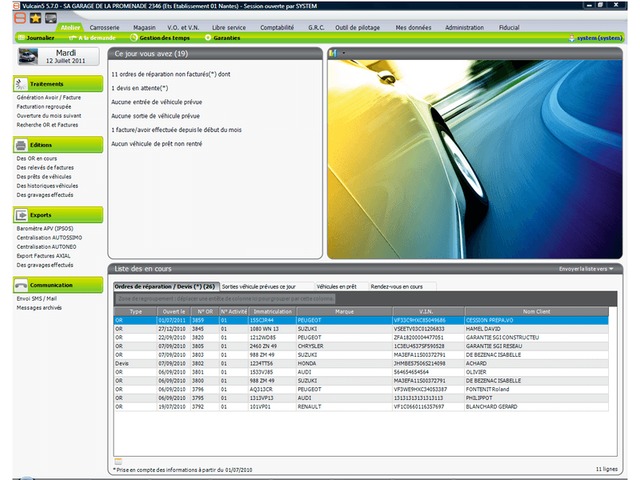Sort by the V.I.N. column header
Screen dimensions: 640x480
426,311
